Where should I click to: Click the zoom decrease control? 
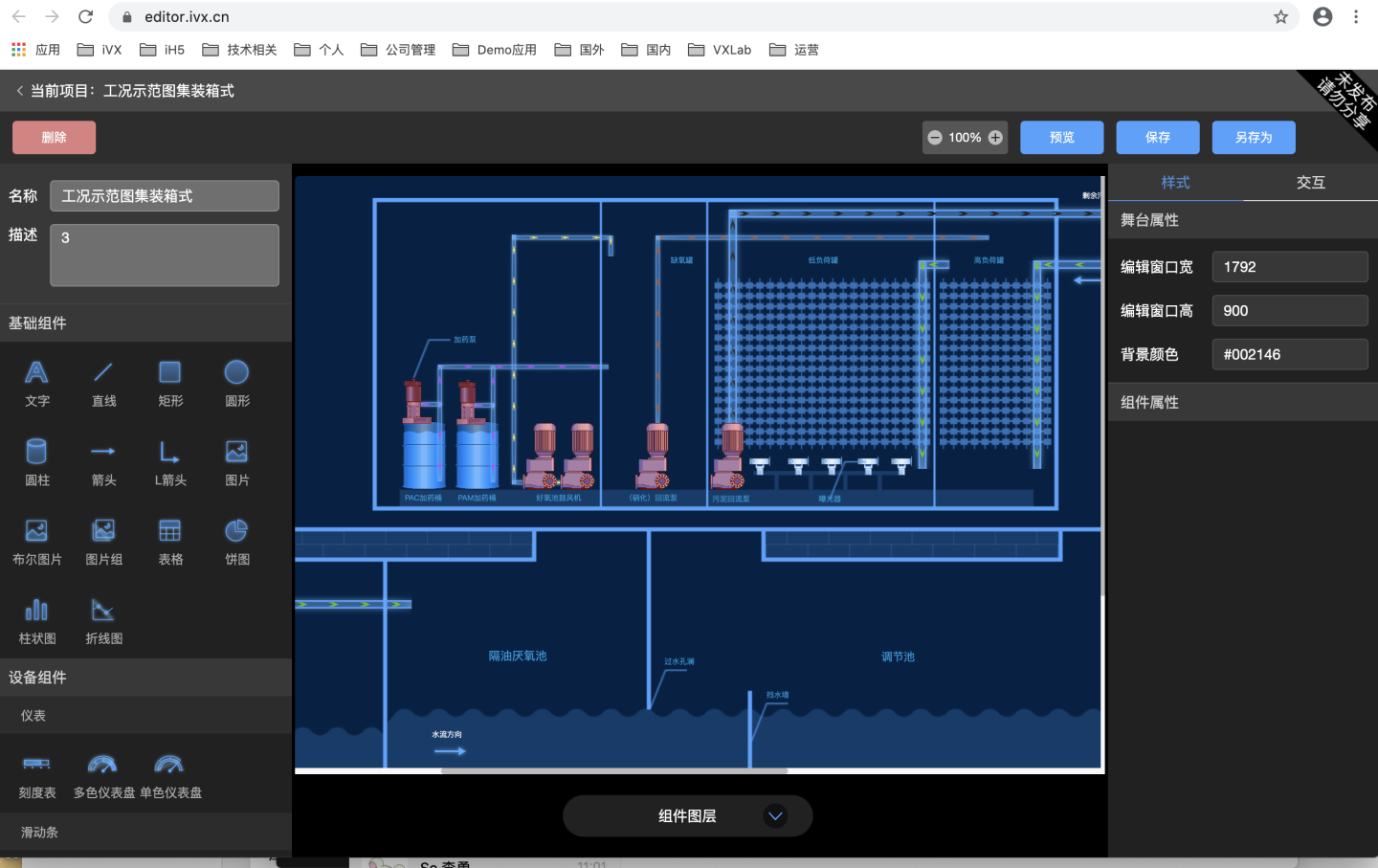point(935,137)
